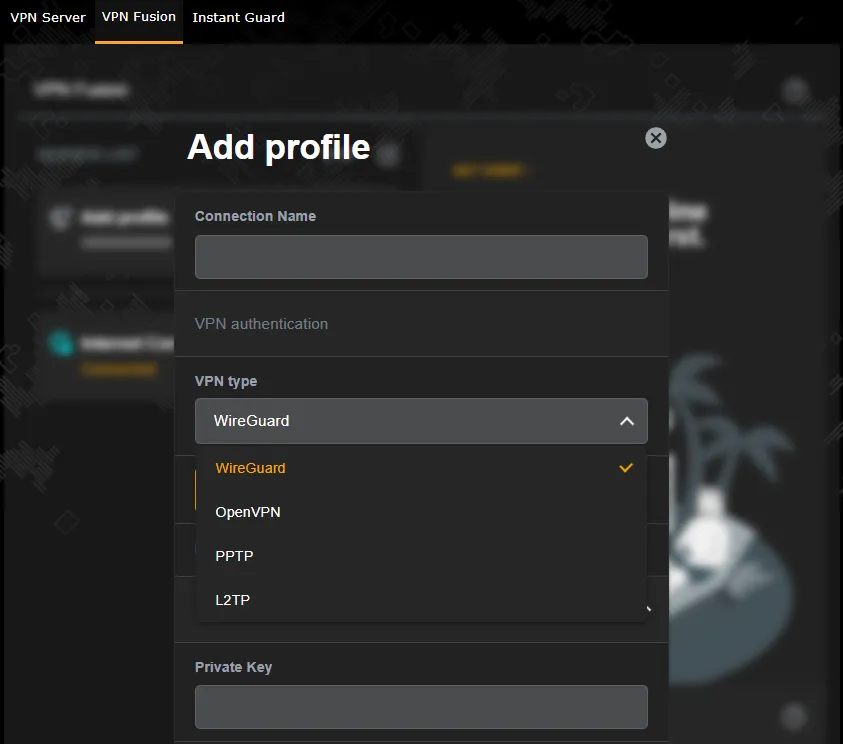Click the Connected status under the internet profile
Image resolution: width=843 pixels, height=744 pixels.
coord(119,368)
